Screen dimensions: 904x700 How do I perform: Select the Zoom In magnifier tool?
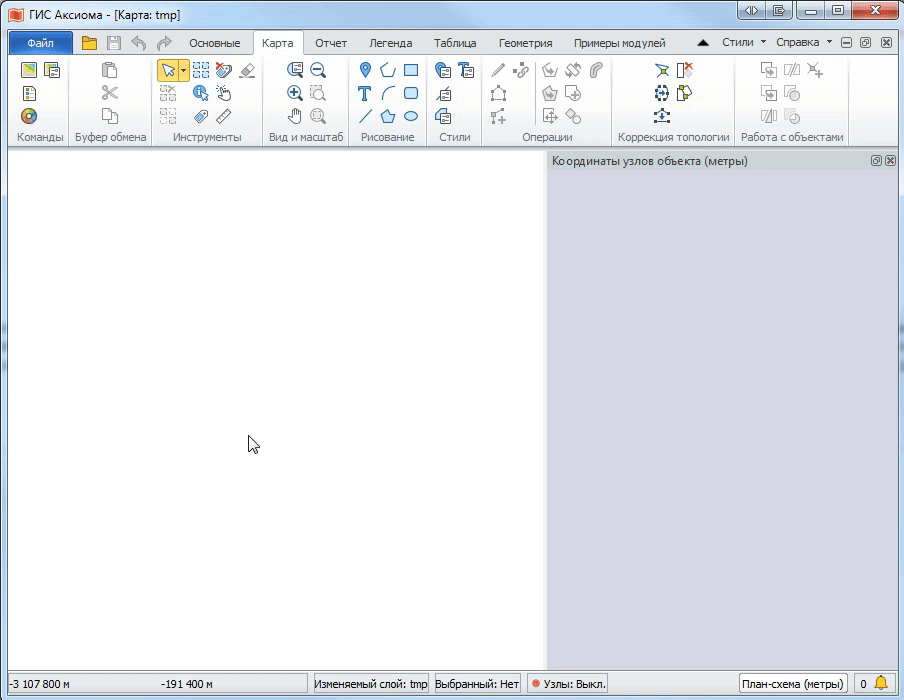coord(295,93)
